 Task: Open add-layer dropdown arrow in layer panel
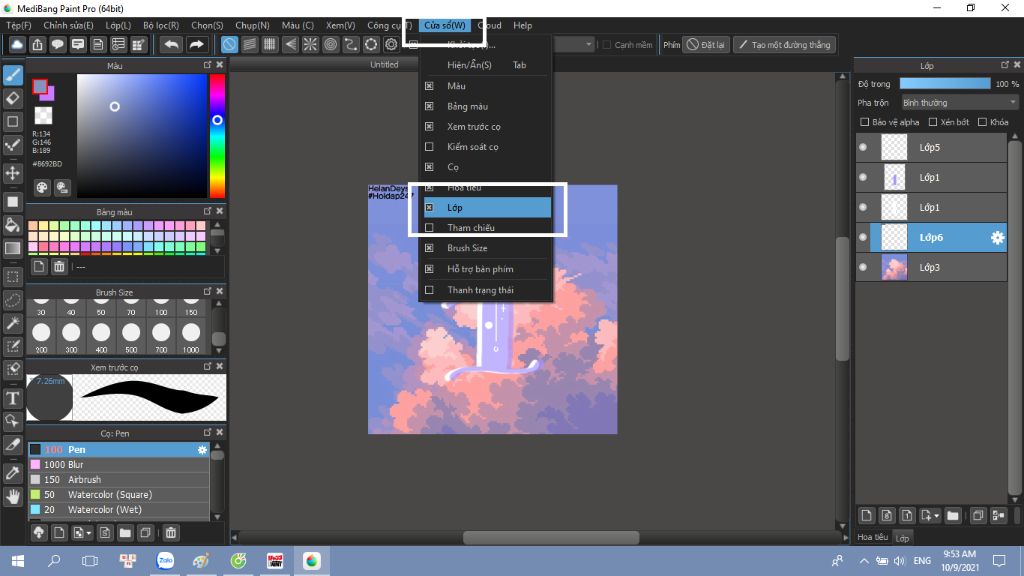[x=936, y=516]
